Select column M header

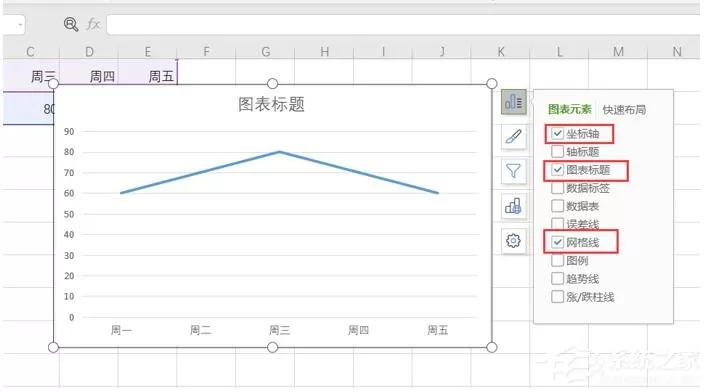click(618, 52)
